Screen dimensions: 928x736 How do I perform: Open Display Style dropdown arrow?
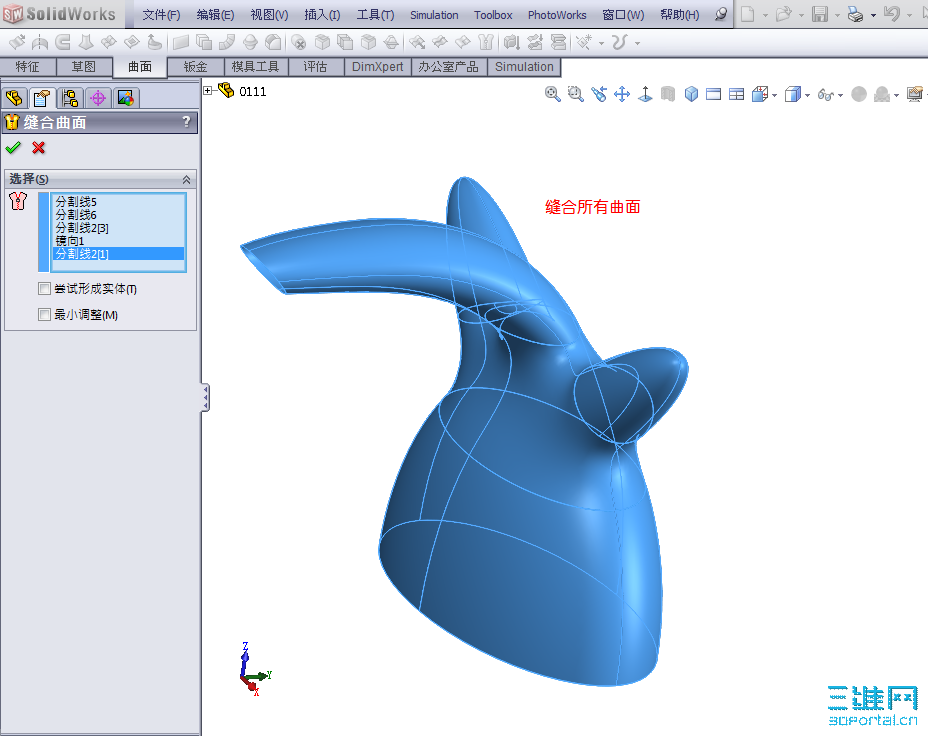pyautogui.click(x=807, y=95)
